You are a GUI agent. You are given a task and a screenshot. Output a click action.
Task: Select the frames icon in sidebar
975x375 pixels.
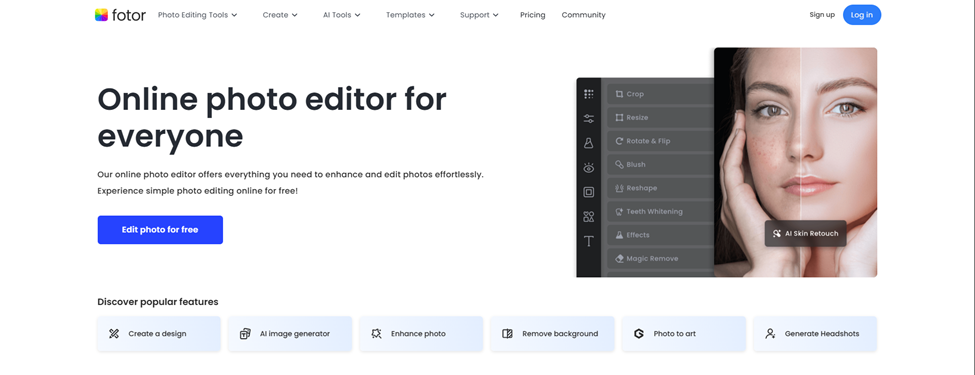click(588, 192)
